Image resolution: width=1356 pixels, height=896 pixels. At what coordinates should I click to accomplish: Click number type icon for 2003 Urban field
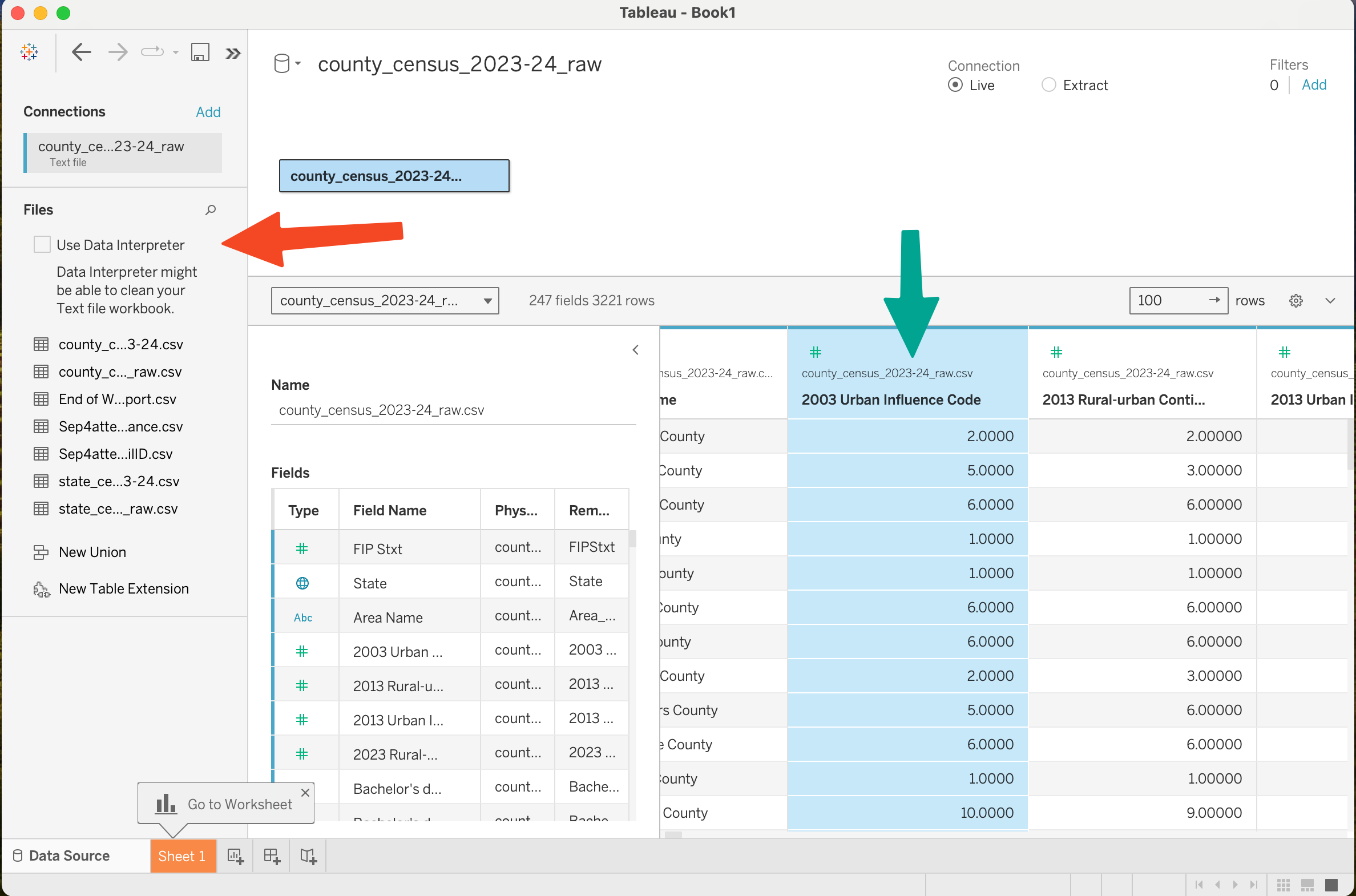point(302,651)
